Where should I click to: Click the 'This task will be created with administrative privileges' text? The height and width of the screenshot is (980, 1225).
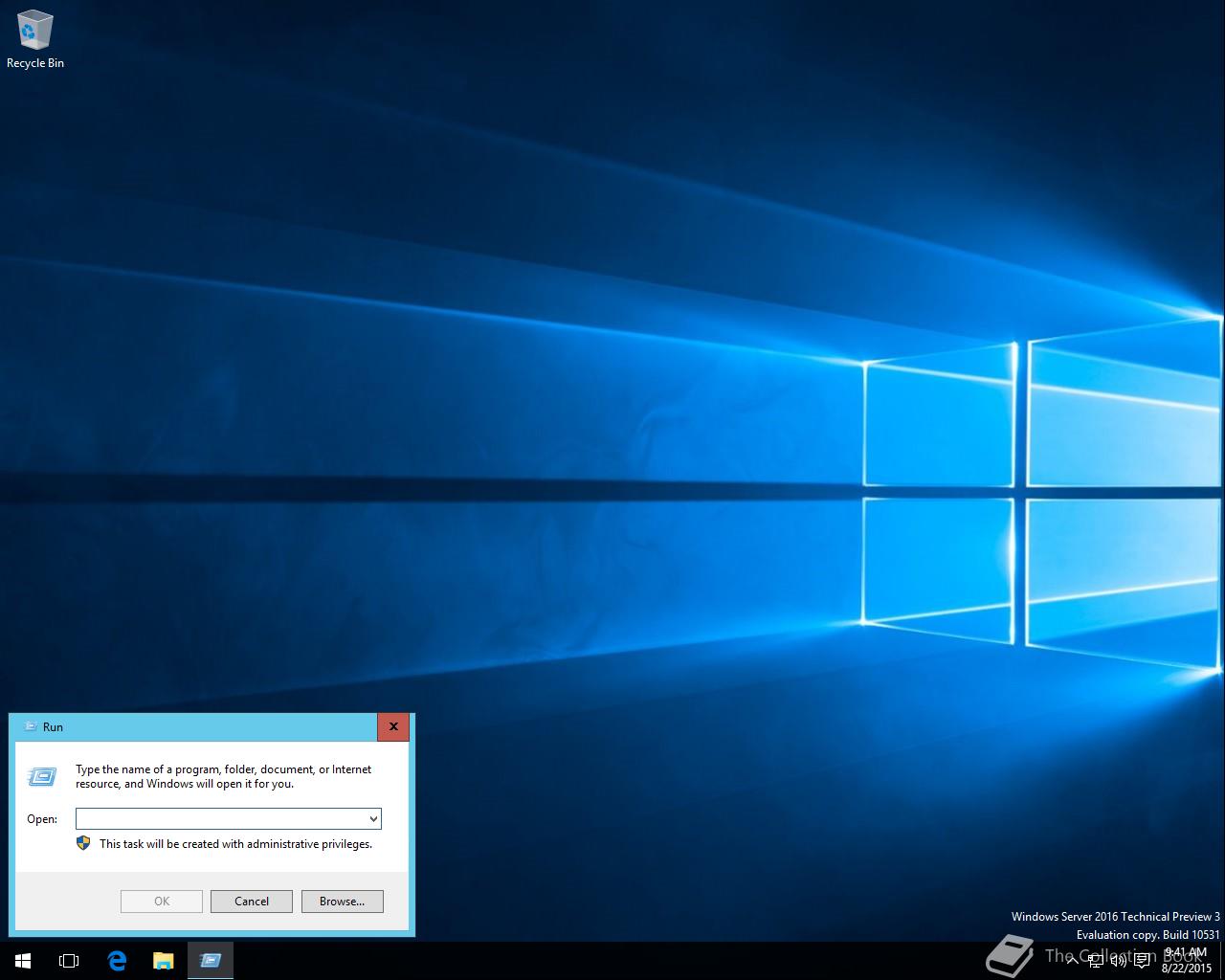[235, 844]
